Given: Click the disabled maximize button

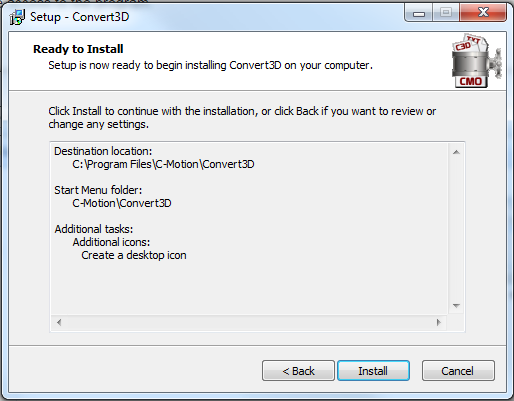Looking at the screenshot, I should pos(446,13).
